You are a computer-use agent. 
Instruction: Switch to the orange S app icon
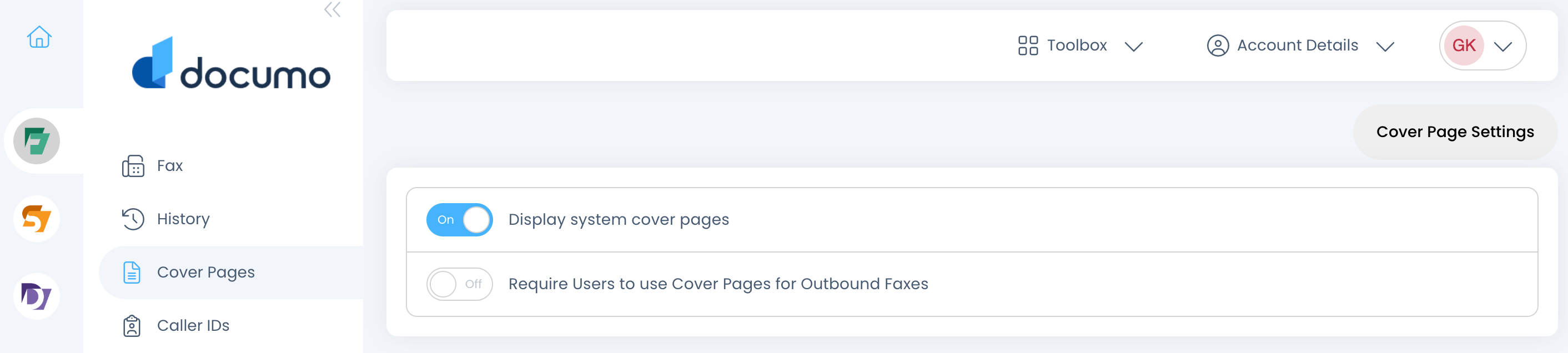coord(37,219)
